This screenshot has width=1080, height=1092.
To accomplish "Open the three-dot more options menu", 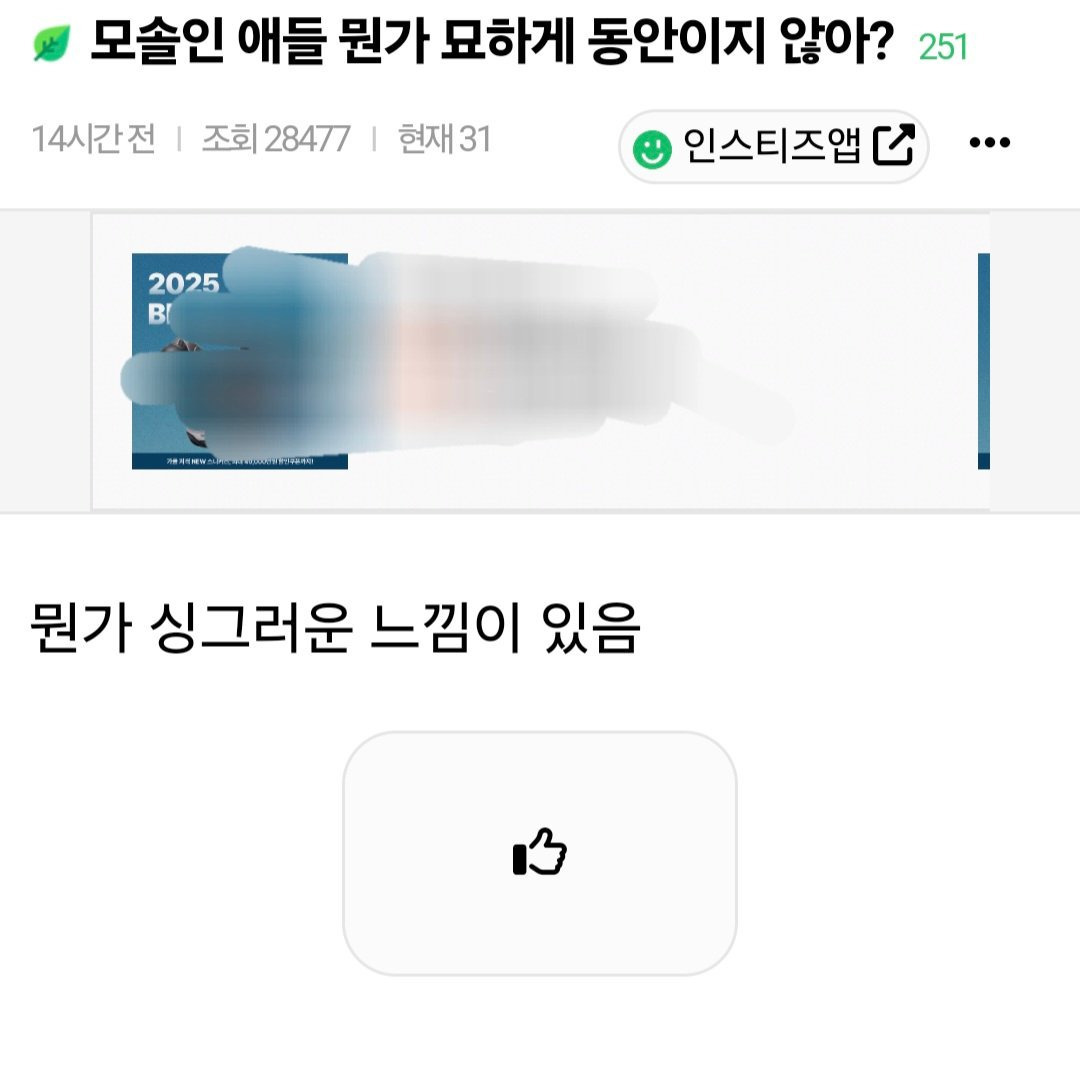I will (989, 143).
